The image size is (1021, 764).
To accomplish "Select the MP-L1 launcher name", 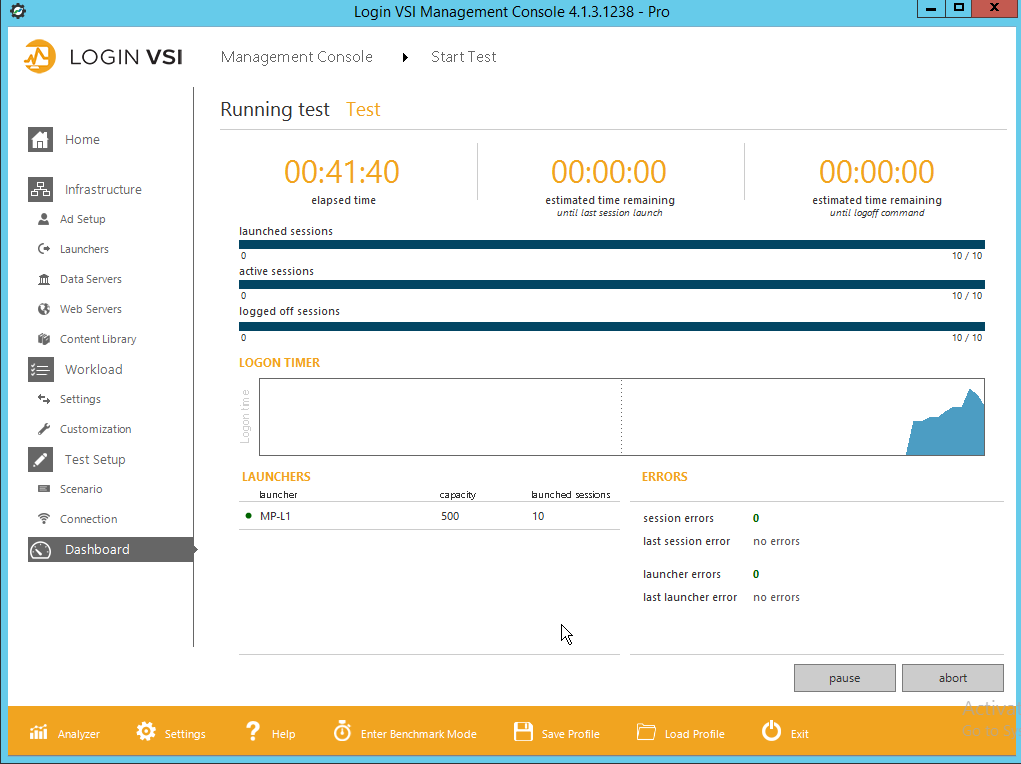I will (x=275, y=516).
